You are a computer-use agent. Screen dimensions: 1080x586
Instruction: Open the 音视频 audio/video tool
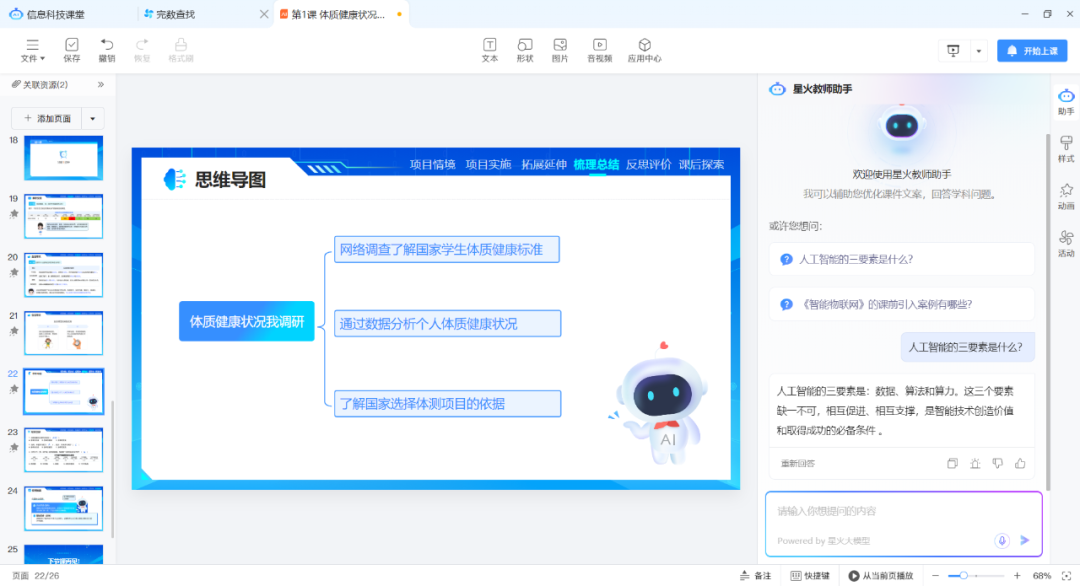(x=599, y=48)
